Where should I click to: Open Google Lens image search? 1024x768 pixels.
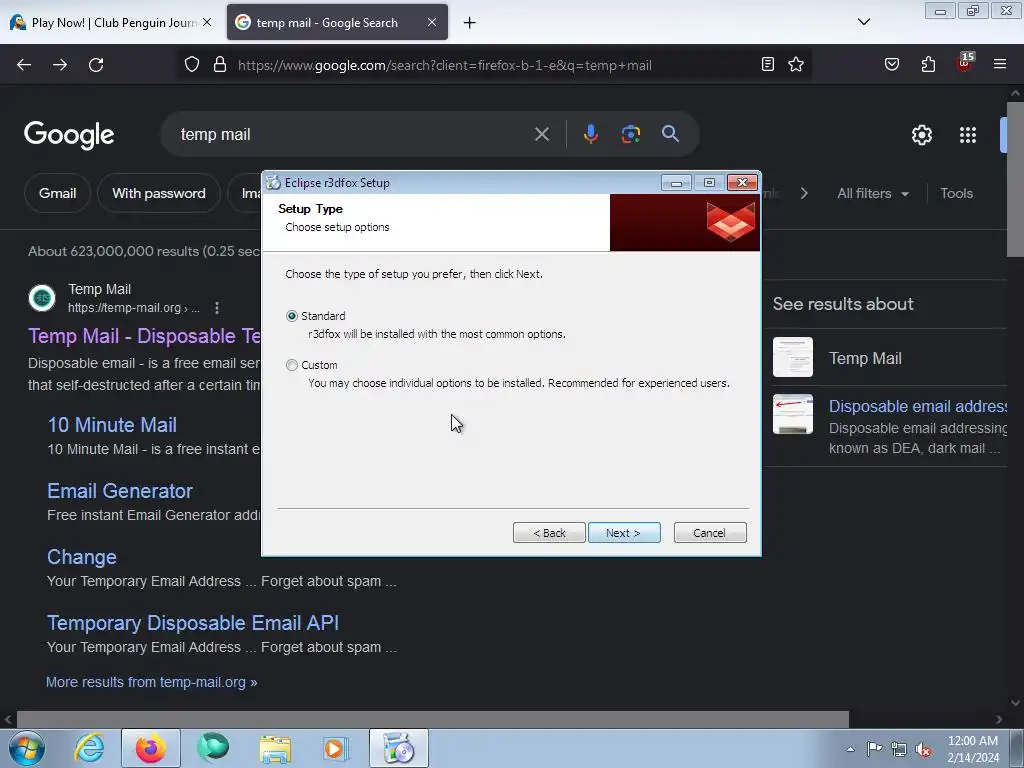[x=630, y=135]
